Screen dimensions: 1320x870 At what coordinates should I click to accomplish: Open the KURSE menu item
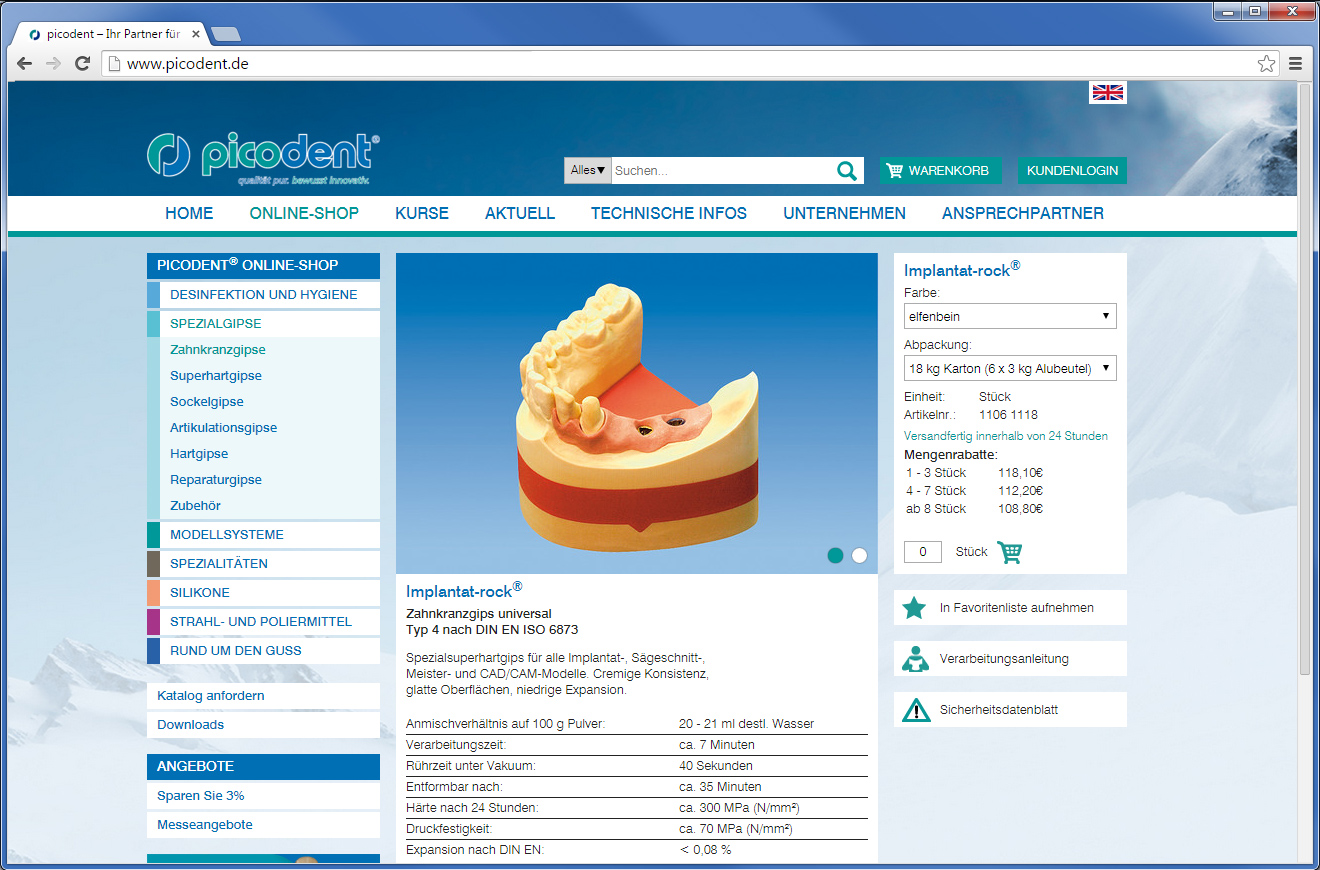click(x=422, y=213)
